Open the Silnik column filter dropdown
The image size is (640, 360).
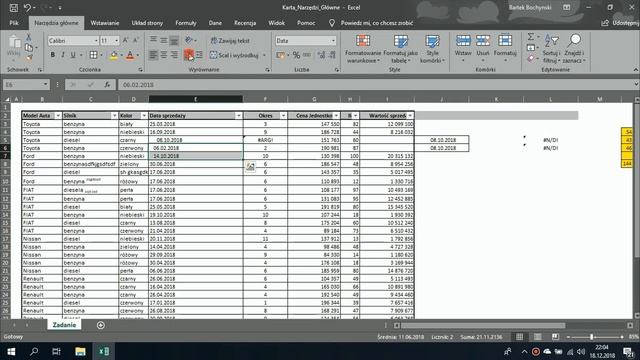click(114, 116)
